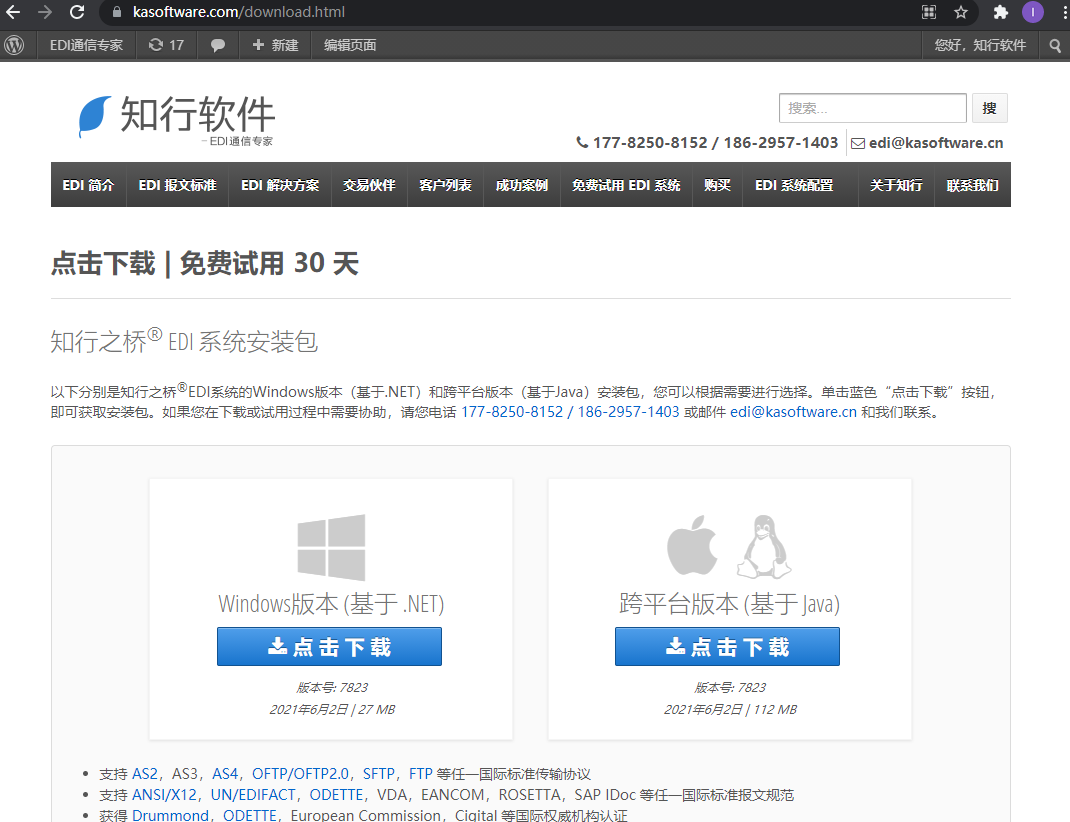Open the purple profile avatar
The width and height of the screenshot is (1070, 822).
click(1032, 12)
